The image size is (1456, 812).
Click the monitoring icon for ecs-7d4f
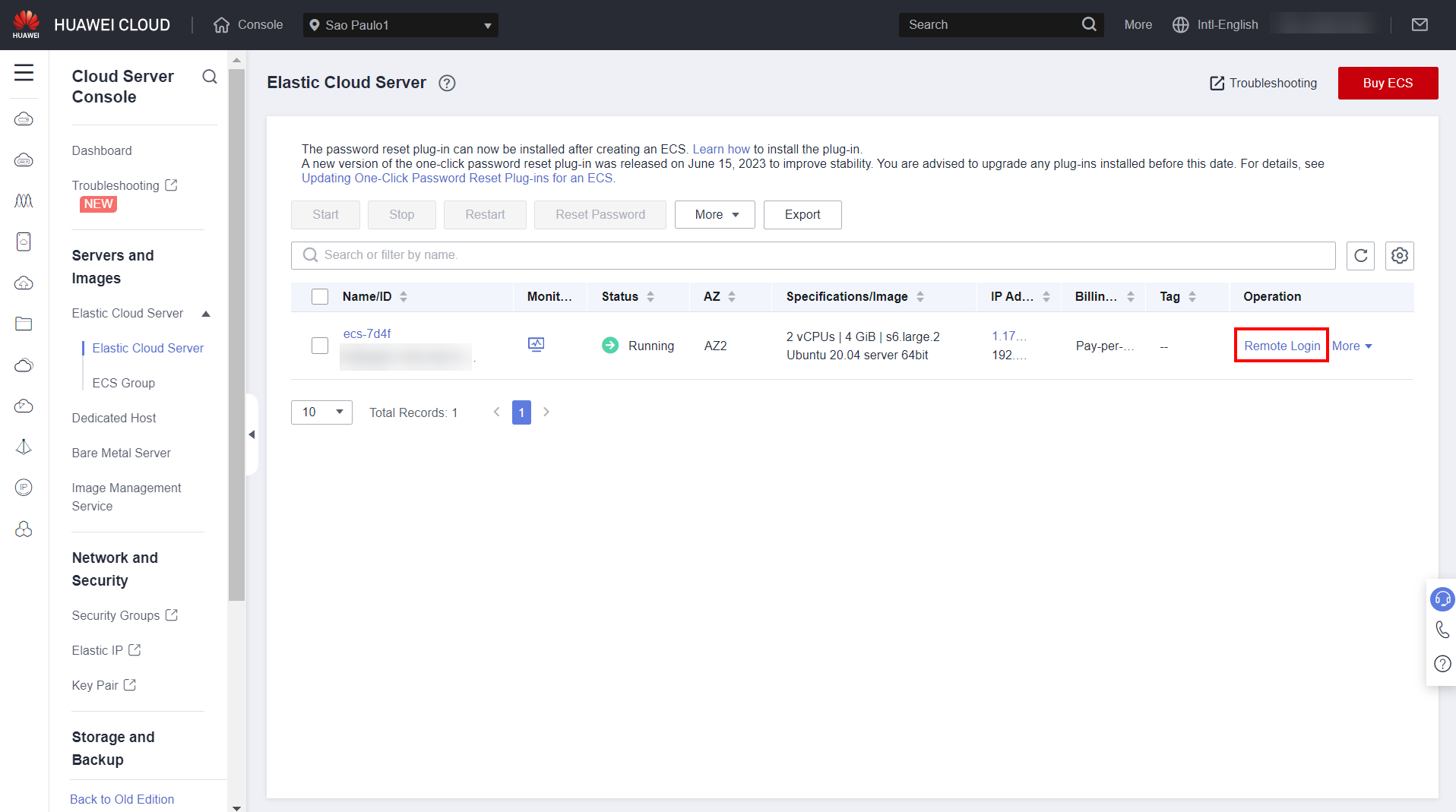(x=536, y=345)
